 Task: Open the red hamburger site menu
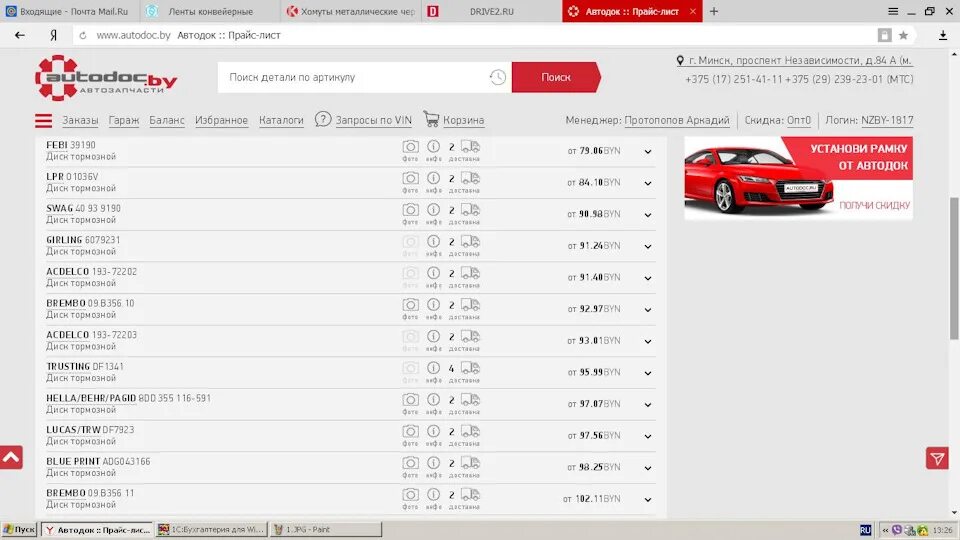point(43,121)
